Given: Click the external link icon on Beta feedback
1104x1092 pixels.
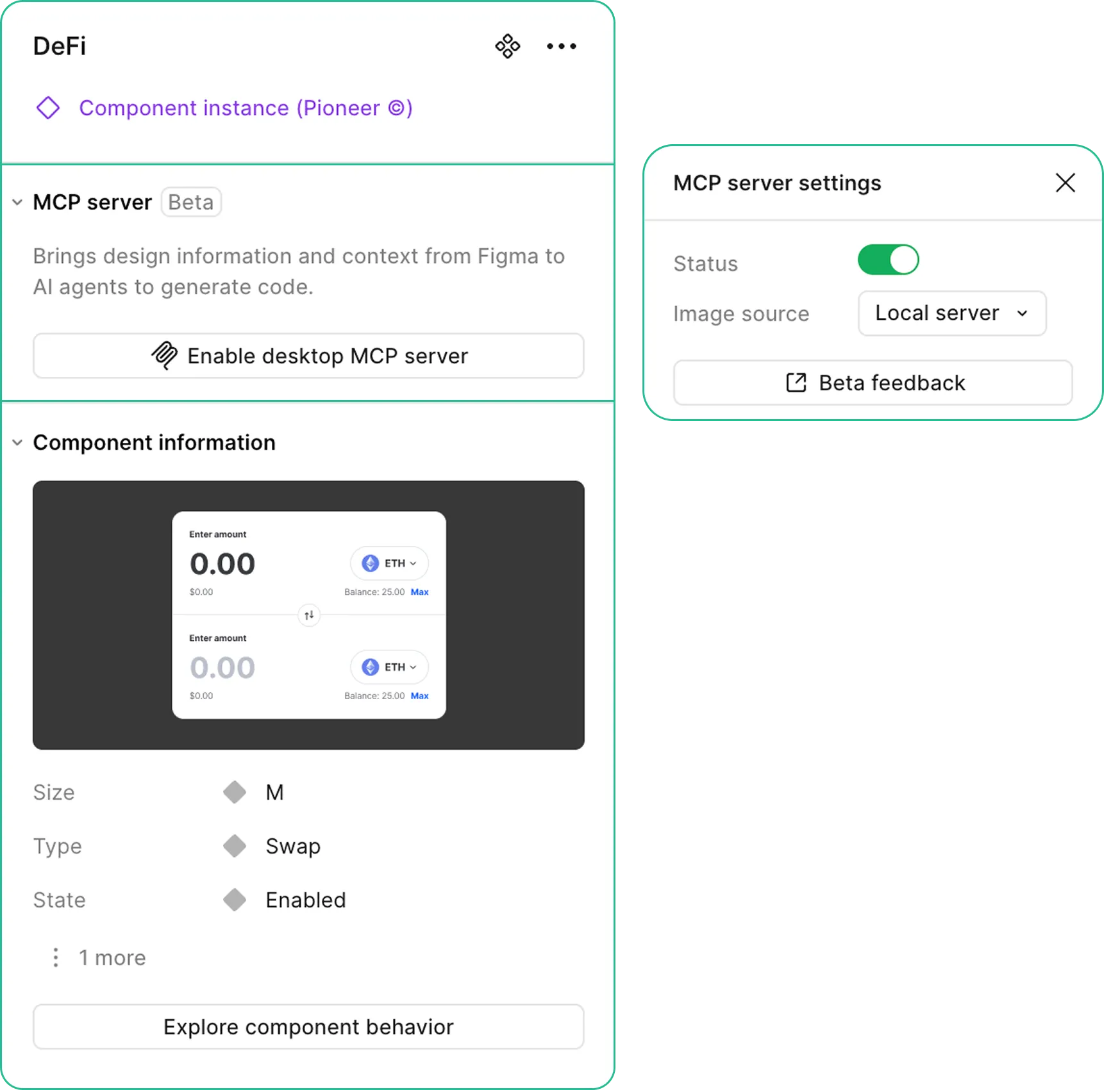Looking at the screenshot, I should pos(795,383).
